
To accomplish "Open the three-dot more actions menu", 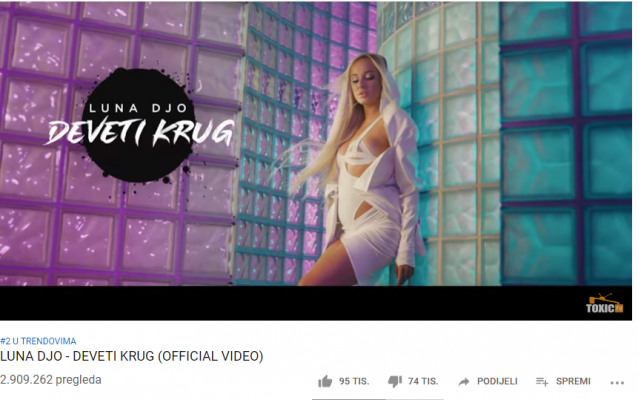I will click(617, 383).
